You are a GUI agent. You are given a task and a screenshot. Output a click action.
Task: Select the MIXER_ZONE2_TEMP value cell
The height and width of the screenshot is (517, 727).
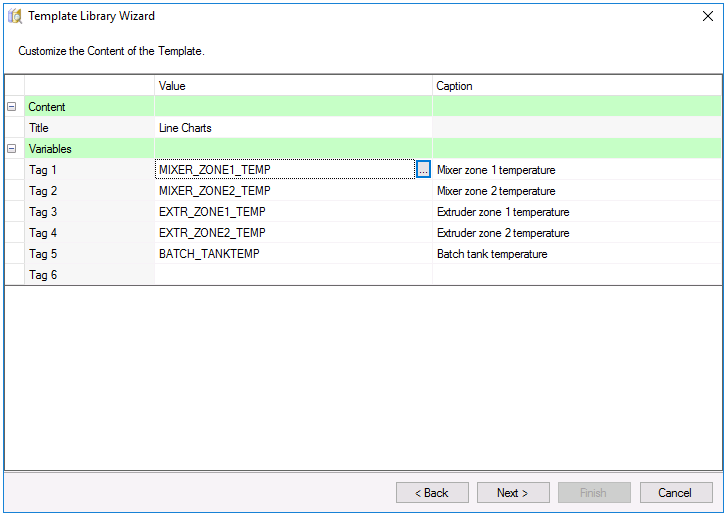pyautogui.click(x=293, y=191)
